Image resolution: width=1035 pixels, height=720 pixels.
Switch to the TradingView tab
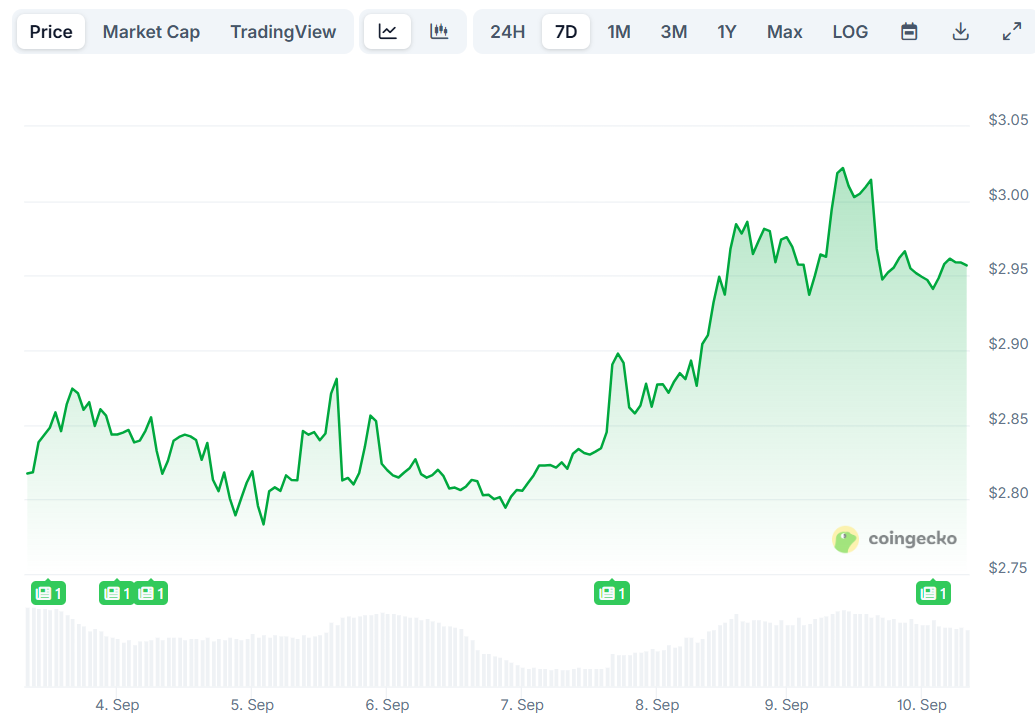(283, 32)
